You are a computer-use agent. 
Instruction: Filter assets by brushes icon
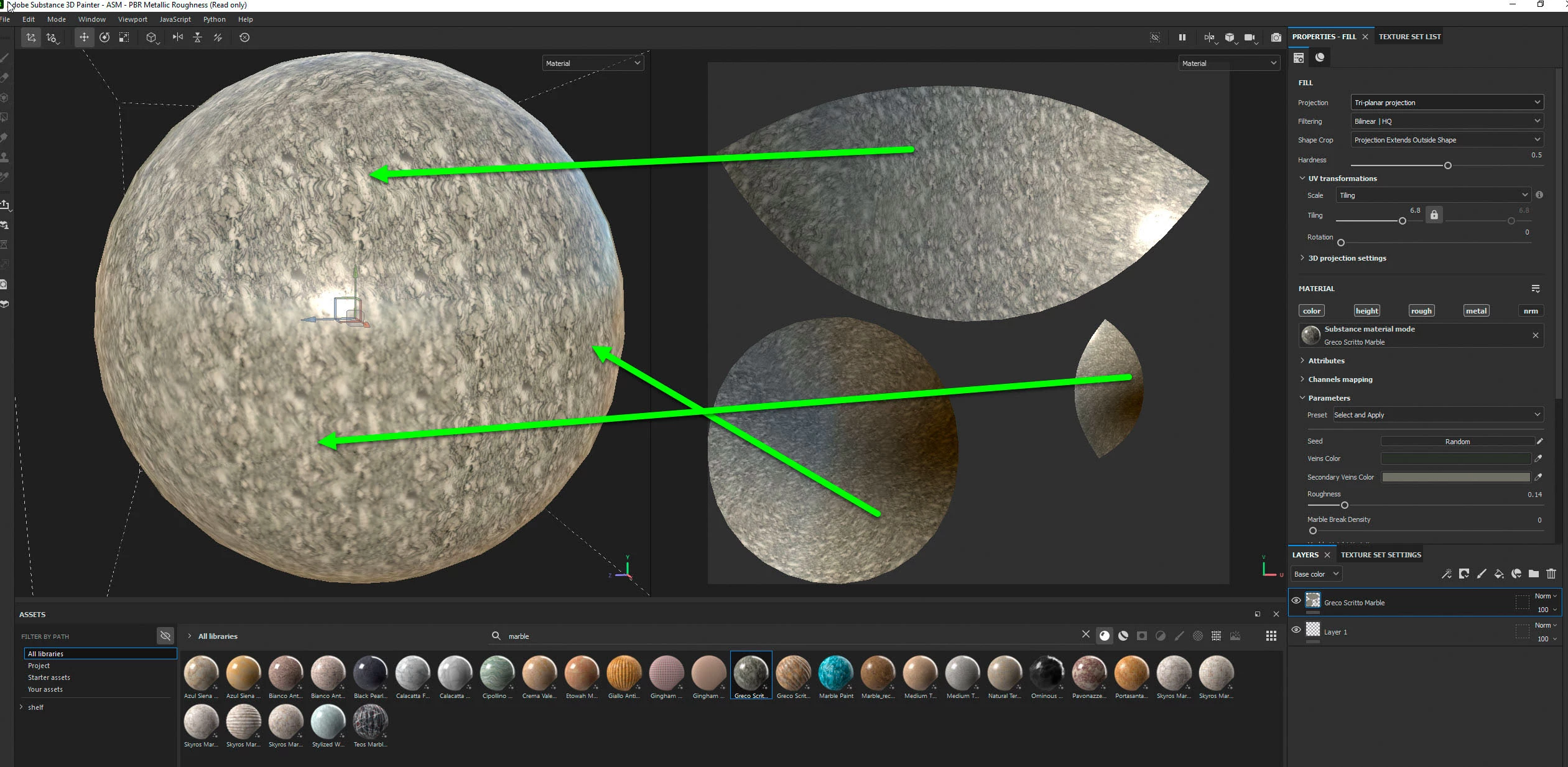(x=1179, y=636)
